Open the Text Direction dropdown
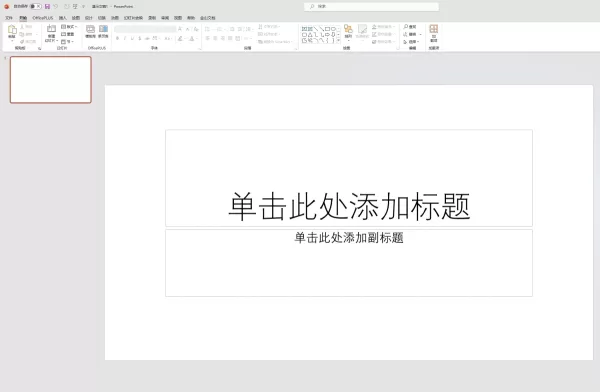Image resolution: width=600 pixels, height=392 pixels. pos(270,27)
